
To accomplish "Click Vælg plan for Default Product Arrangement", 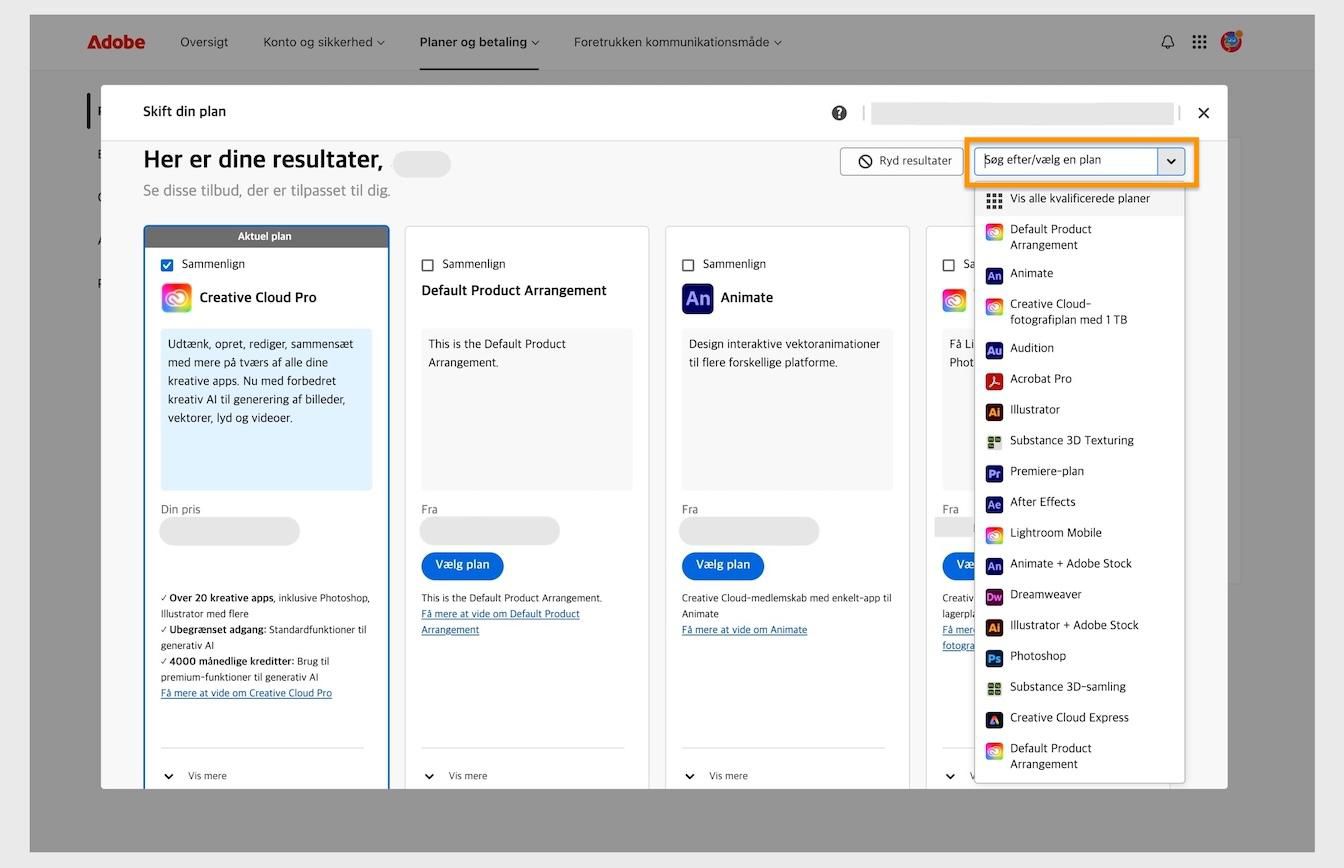I will tap(462, 565).
